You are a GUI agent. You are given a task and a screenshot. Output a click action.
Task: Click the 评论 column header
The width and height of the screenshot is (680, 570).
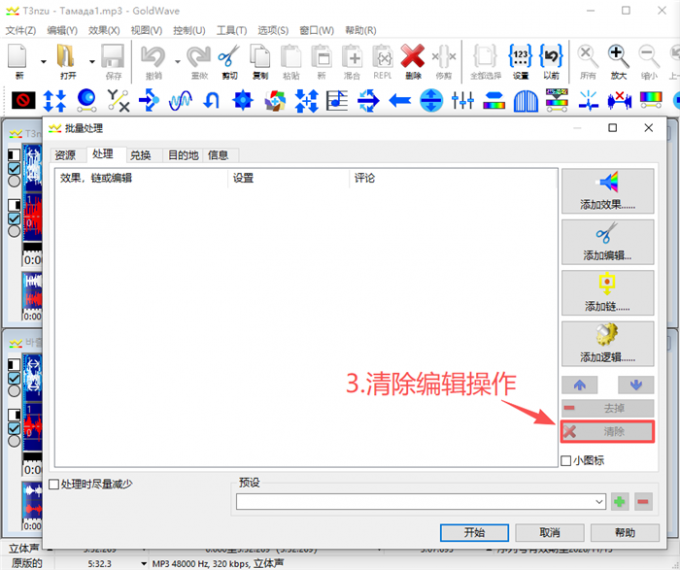452,178
